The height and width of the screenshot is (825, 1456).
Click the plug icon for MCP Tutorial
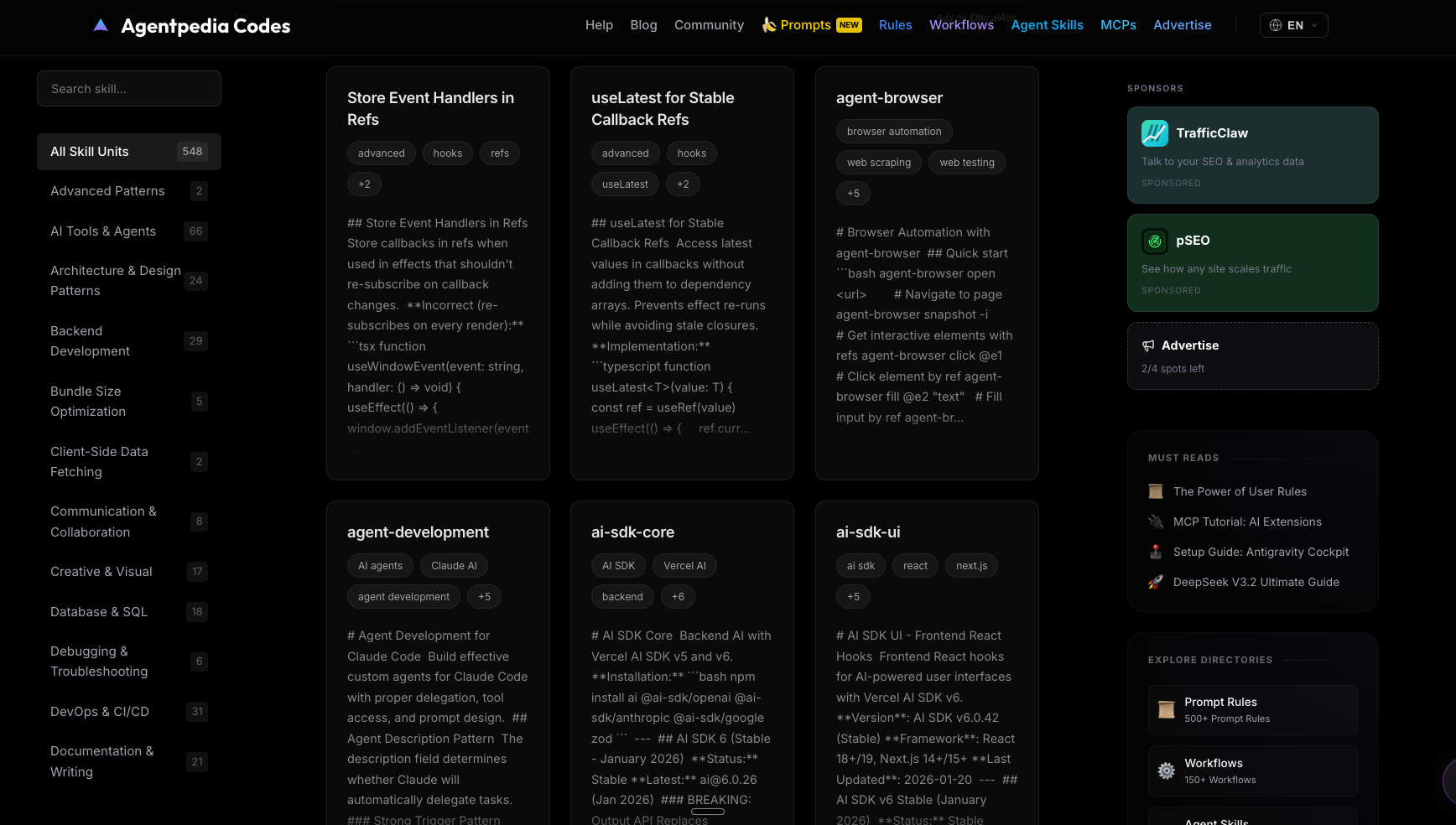1156,521
